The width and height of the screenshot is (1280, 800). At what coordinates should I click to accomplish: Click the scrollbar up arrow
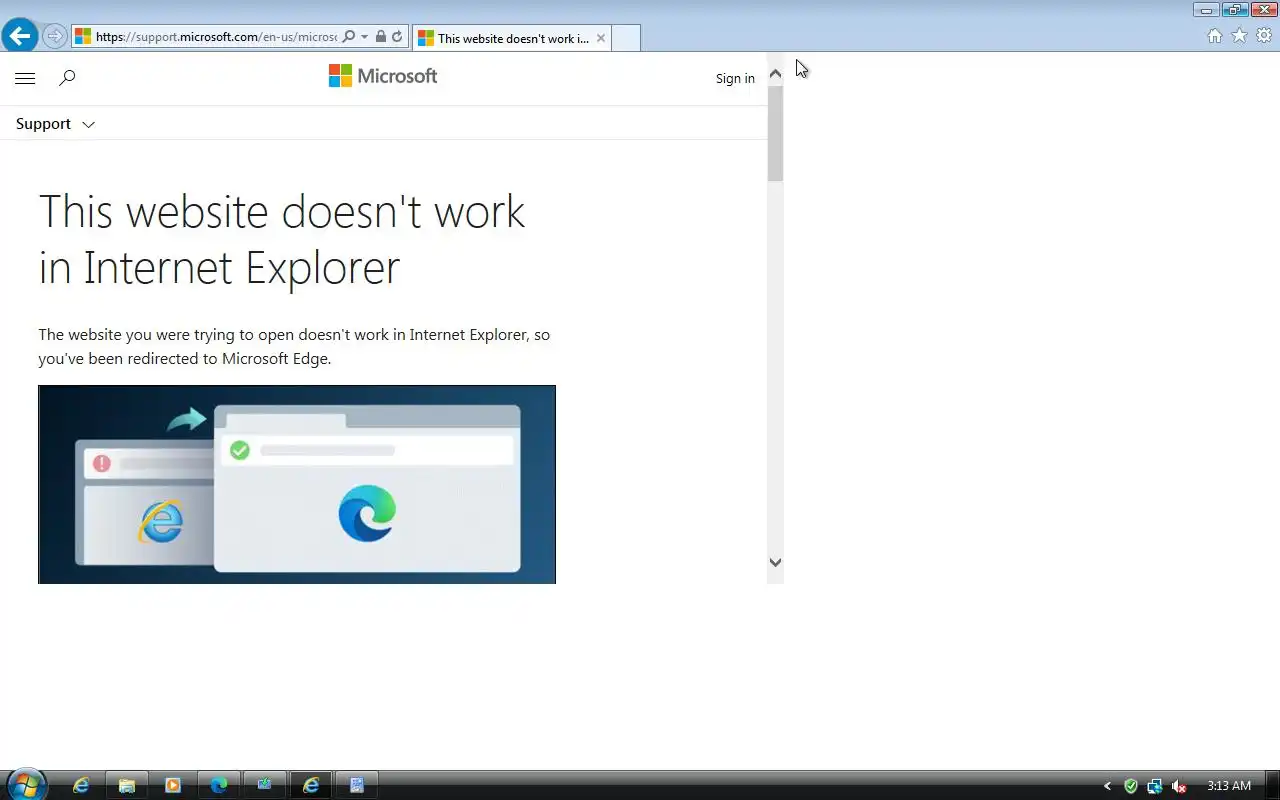tap(775, 74)
